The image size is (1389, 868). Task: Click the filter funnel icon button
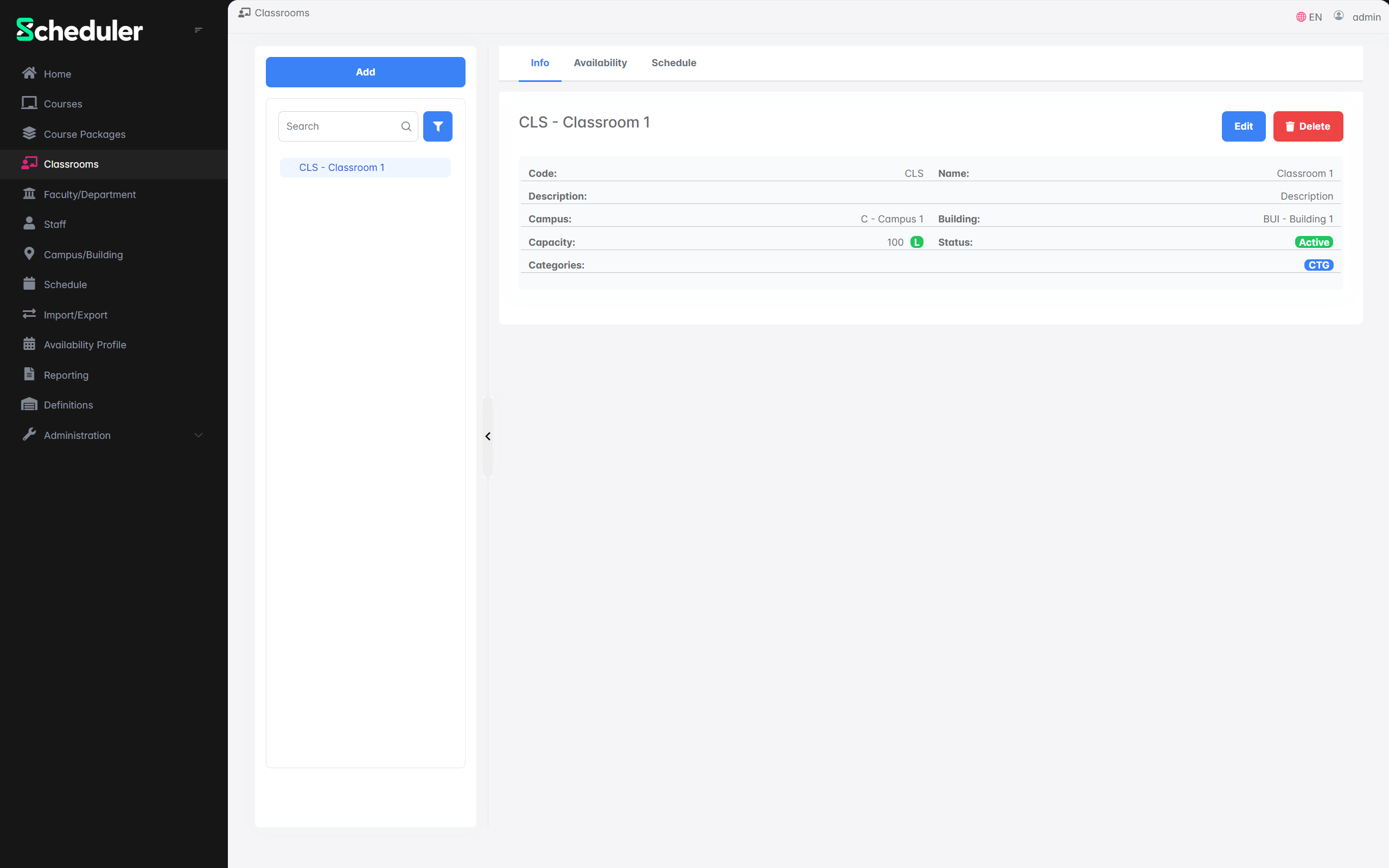437,126
